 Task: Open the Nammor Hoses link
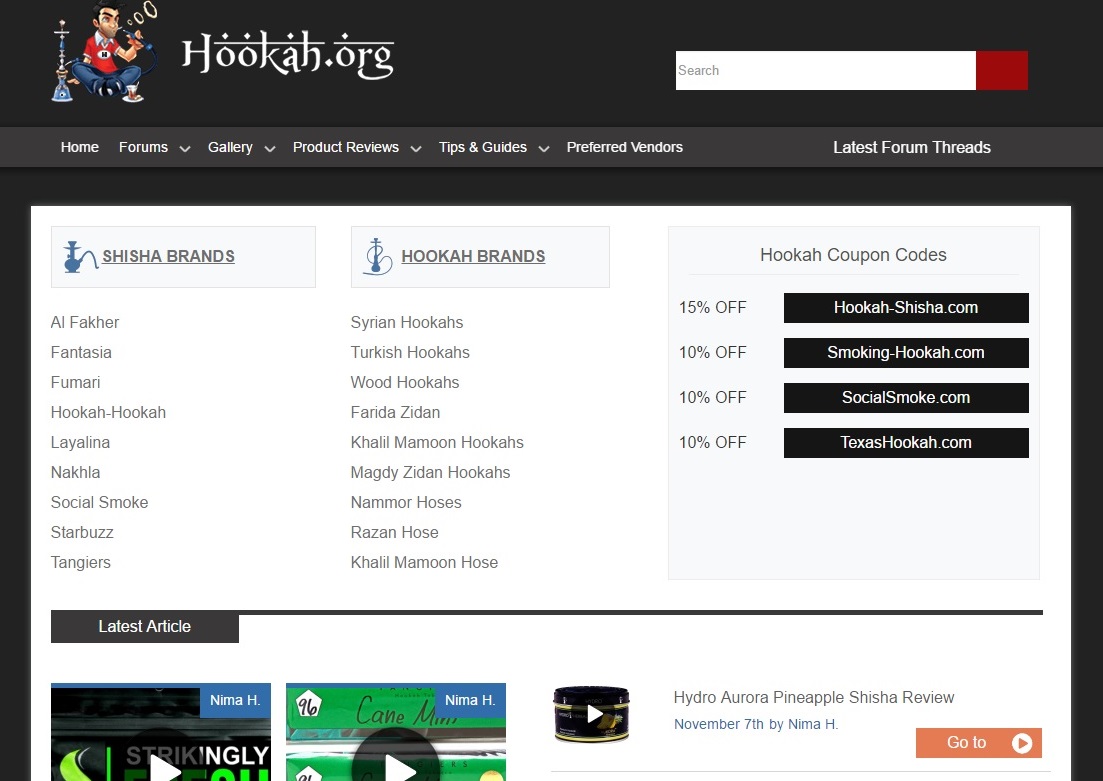407,502
